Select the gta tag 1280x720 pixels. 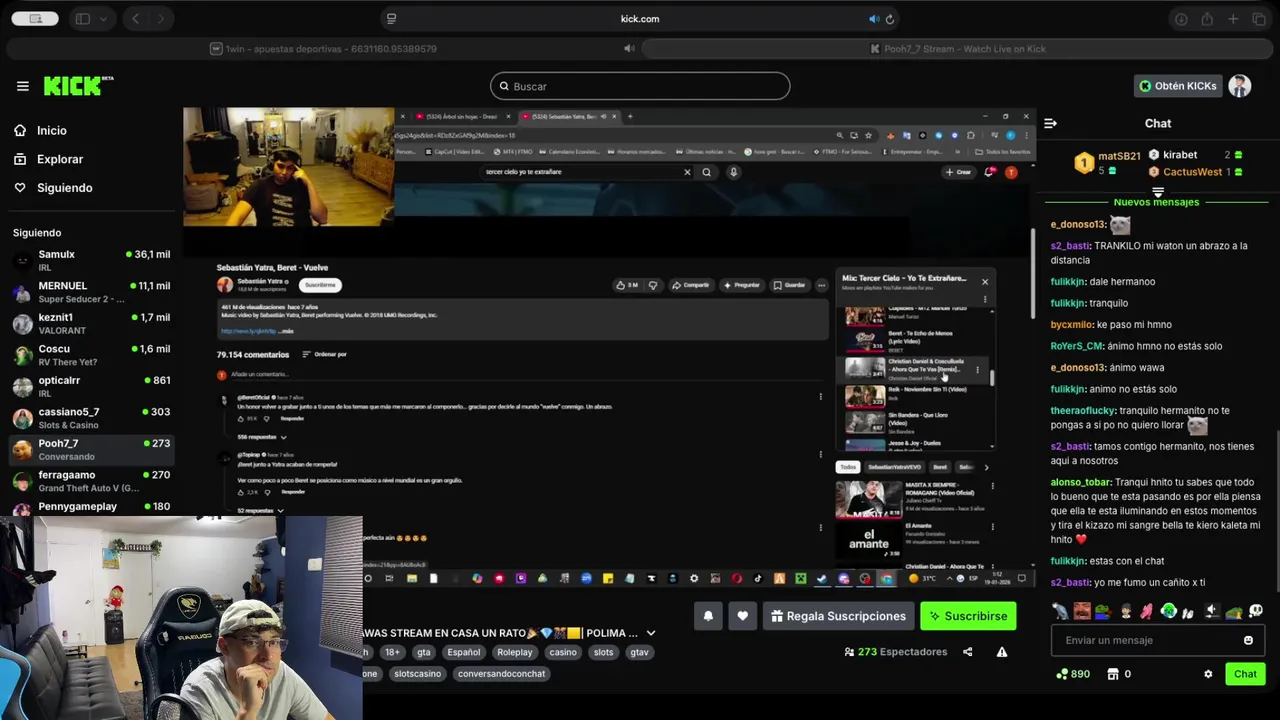tap(423, 652)
